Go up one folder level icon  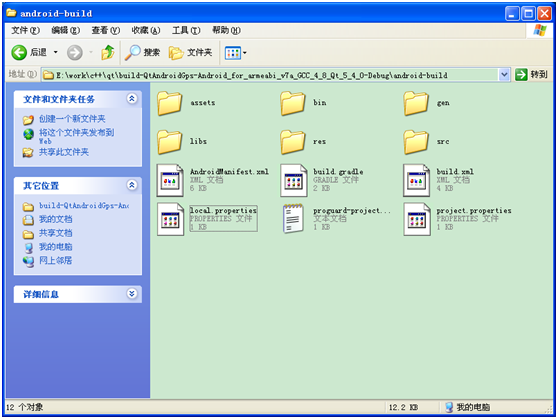tap(107, 53)
